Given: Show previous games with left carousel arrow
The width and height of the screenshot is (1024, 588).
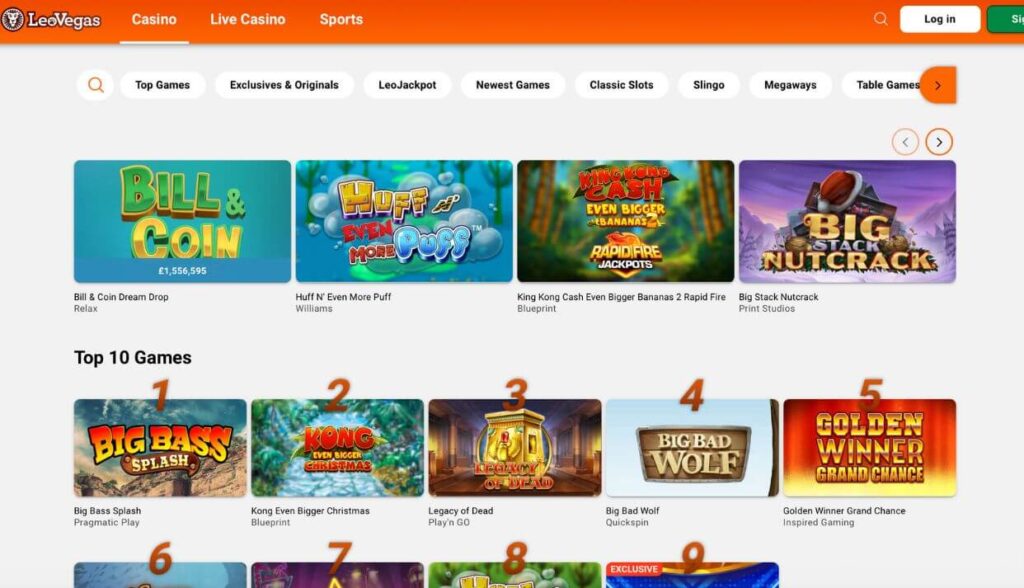Looking at the screenshot, I should [905, 142].
